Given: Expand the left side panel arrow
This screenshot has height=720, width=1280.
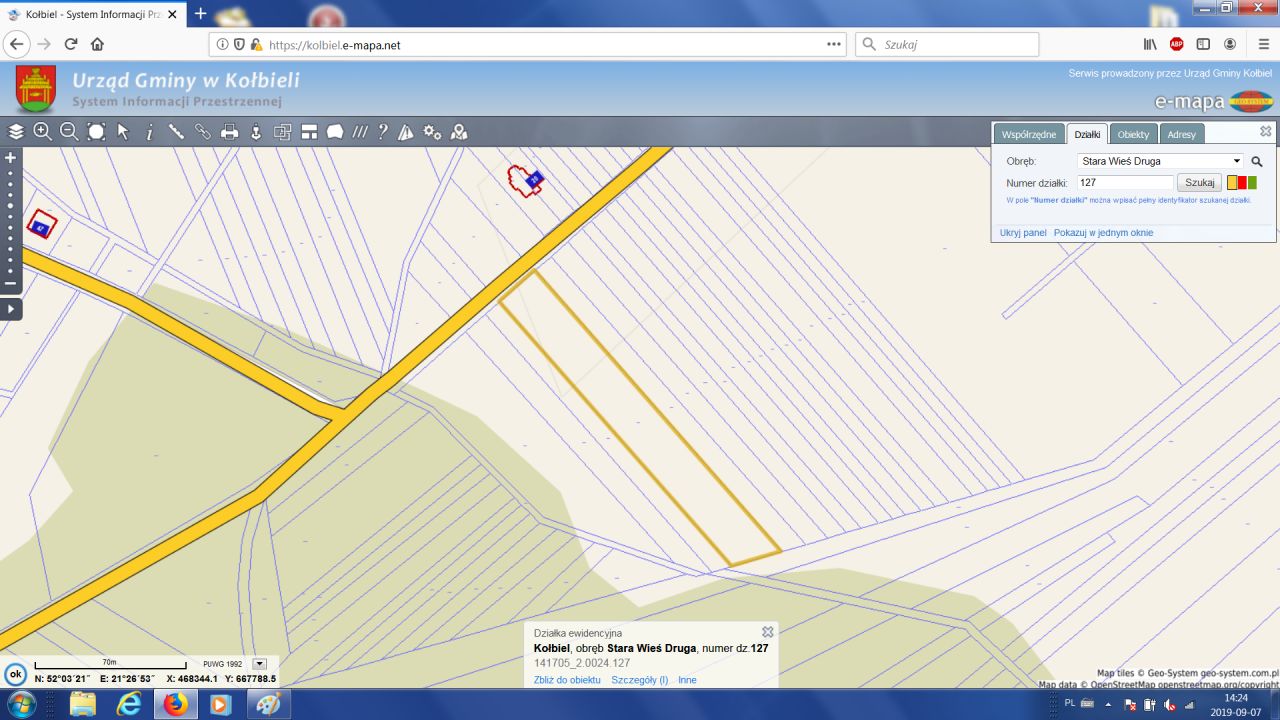Looking at the screenshot, I should click(11, 309).
